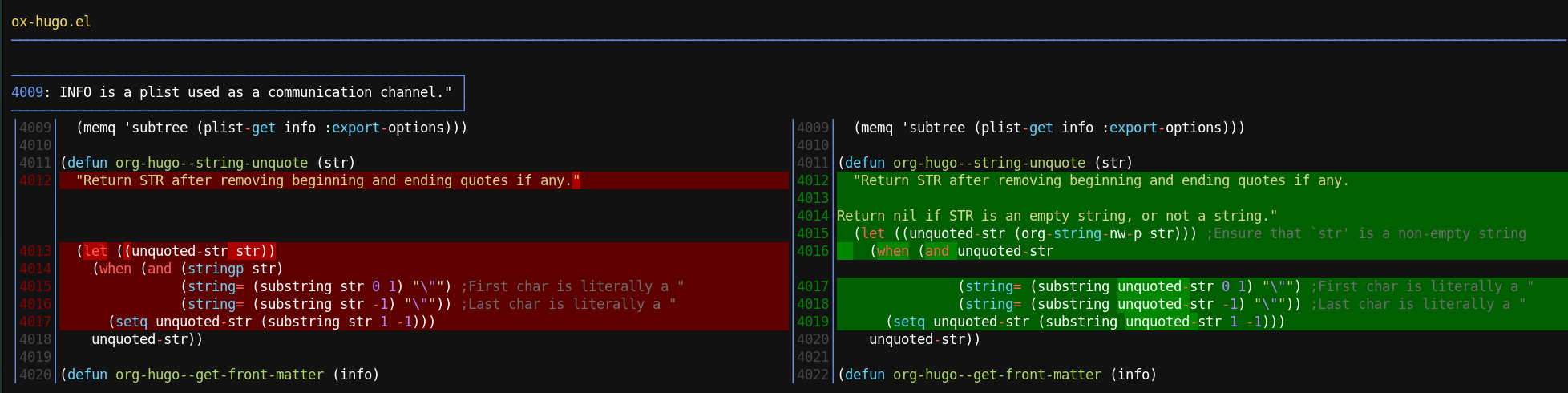Click left line number 4017 with setq
Image resolution: width=1568 pixels, height=393 pixels.
click(35, 322)
